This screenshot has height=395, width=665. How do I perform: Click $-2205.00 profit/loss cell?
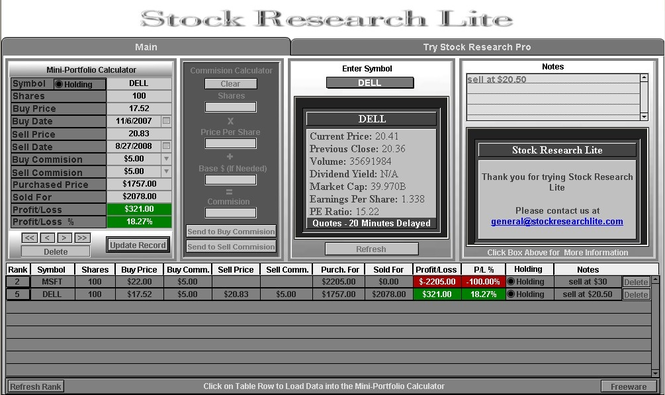[437, 282]
